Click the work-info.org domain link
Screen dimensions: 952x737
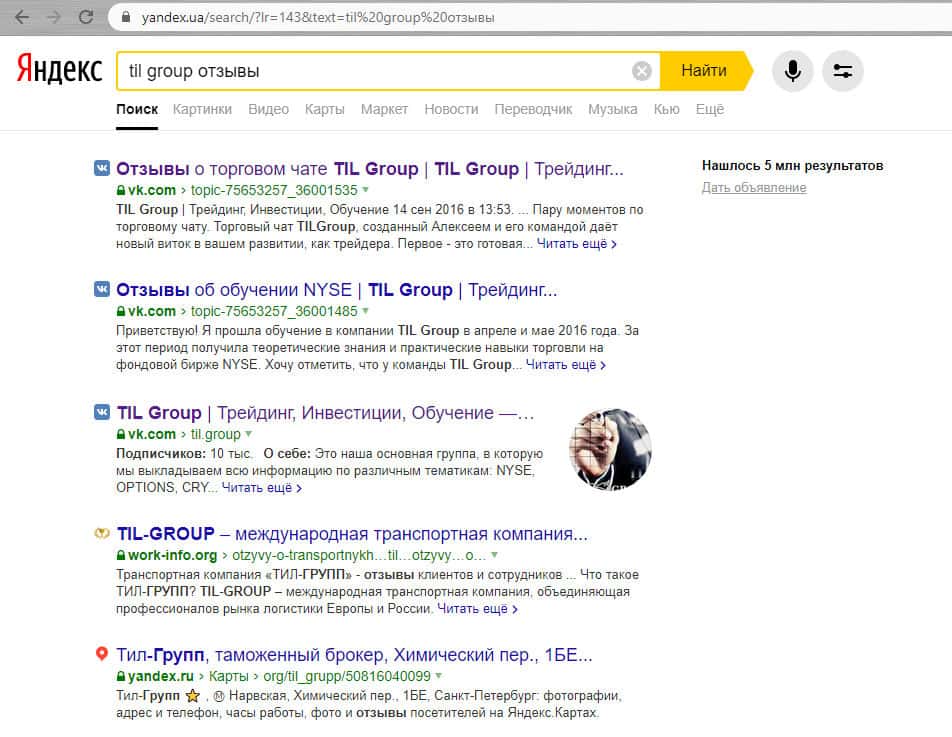(x=172, y=555)
